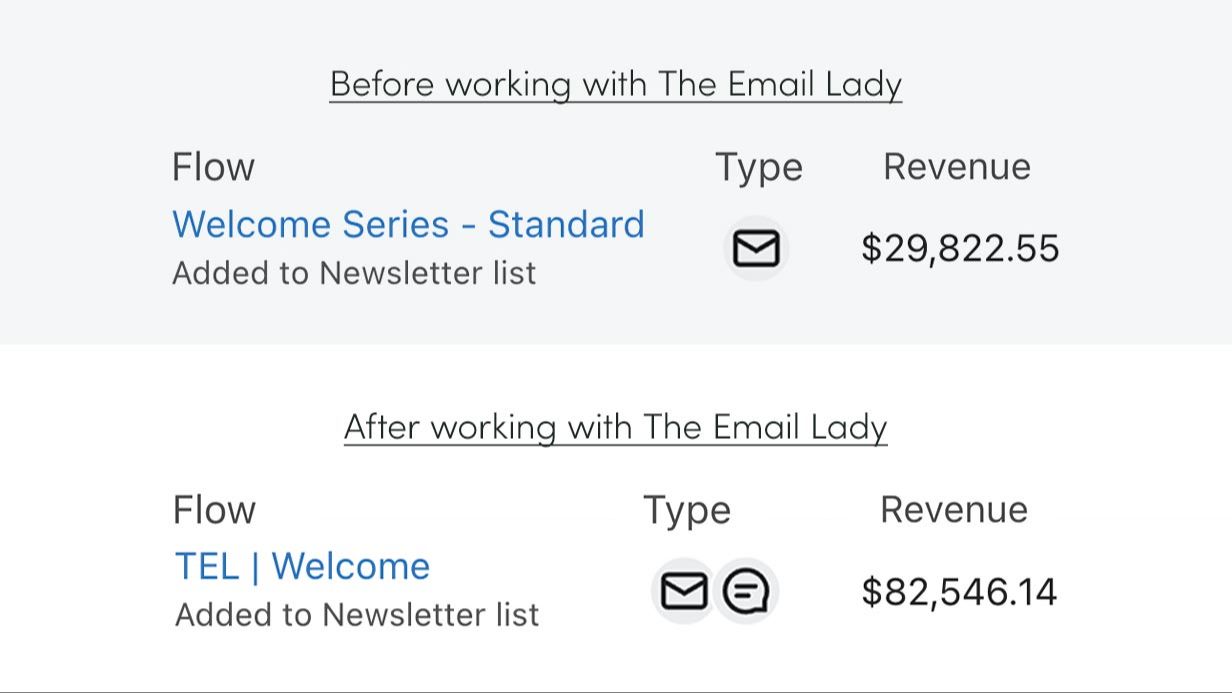Viewport: 1232px width, 693px height.
Task: Click the Revenue header above $82,546.14
Action: pos(953,510)
